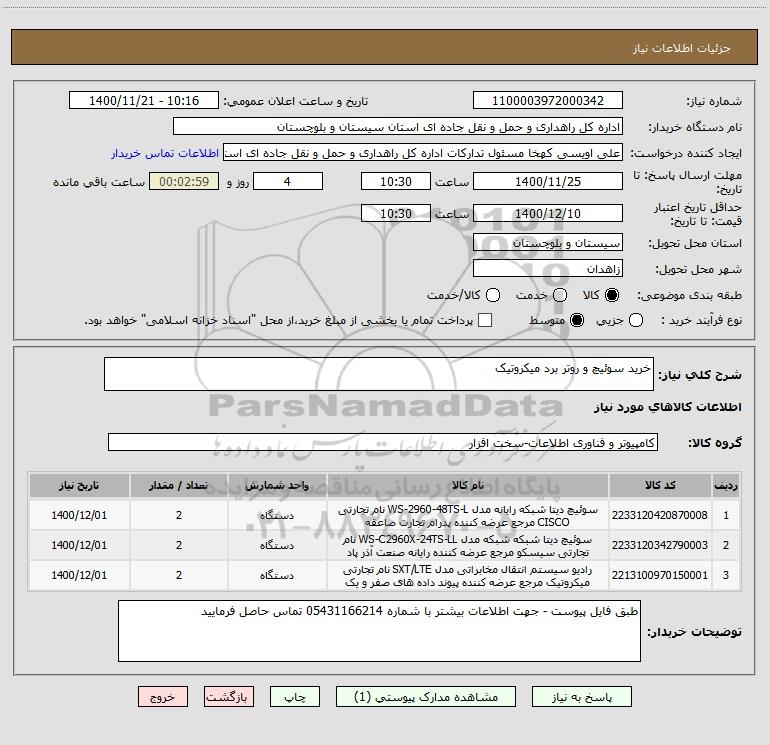
Task: Open the اطلاعات تماس خریدار link
Action: click(165, 153)
